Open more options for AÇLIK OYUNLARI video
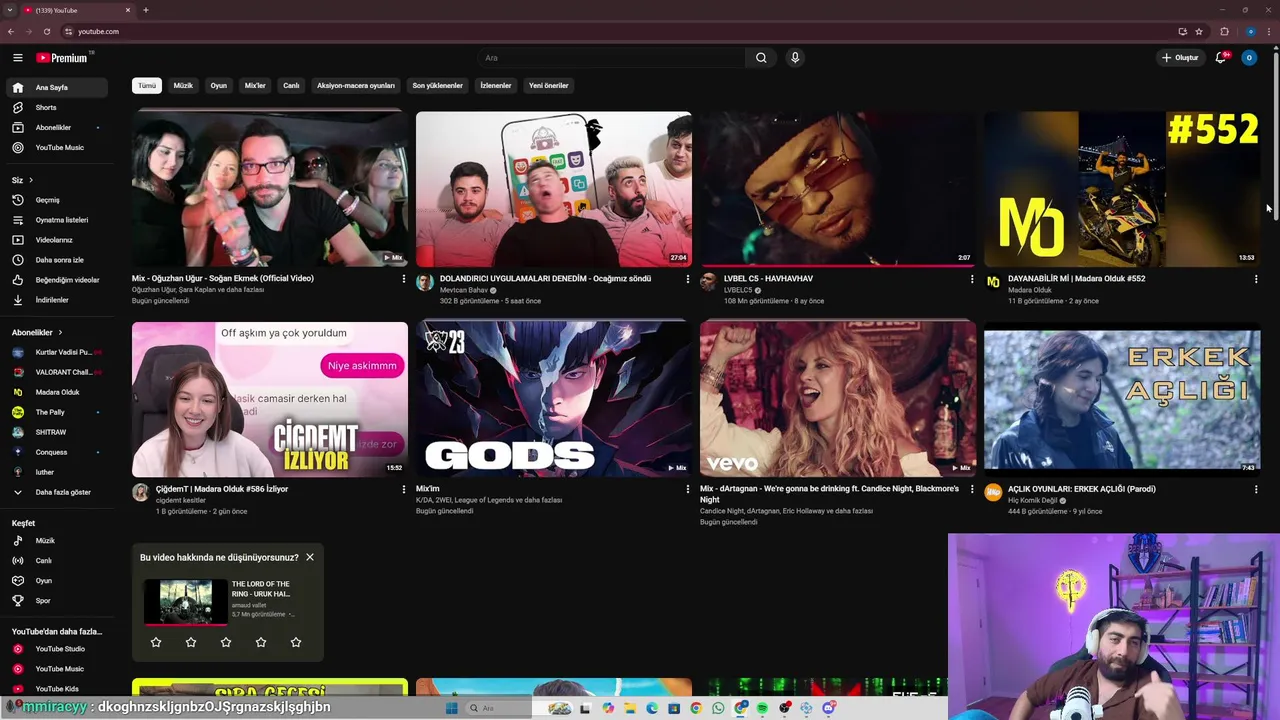Image resolution: width=1280 pixels, height=720 pixels. coord(1256,489)
